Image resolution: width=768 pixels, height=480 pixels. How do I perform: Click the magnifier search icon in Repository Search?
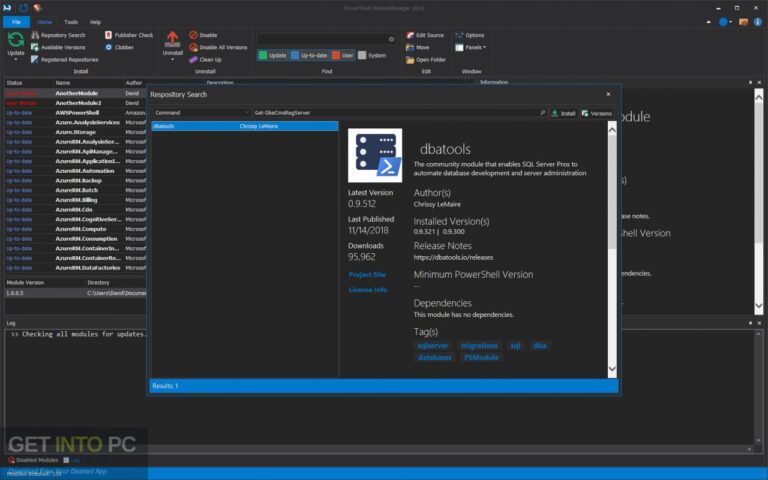coord(542,113)
